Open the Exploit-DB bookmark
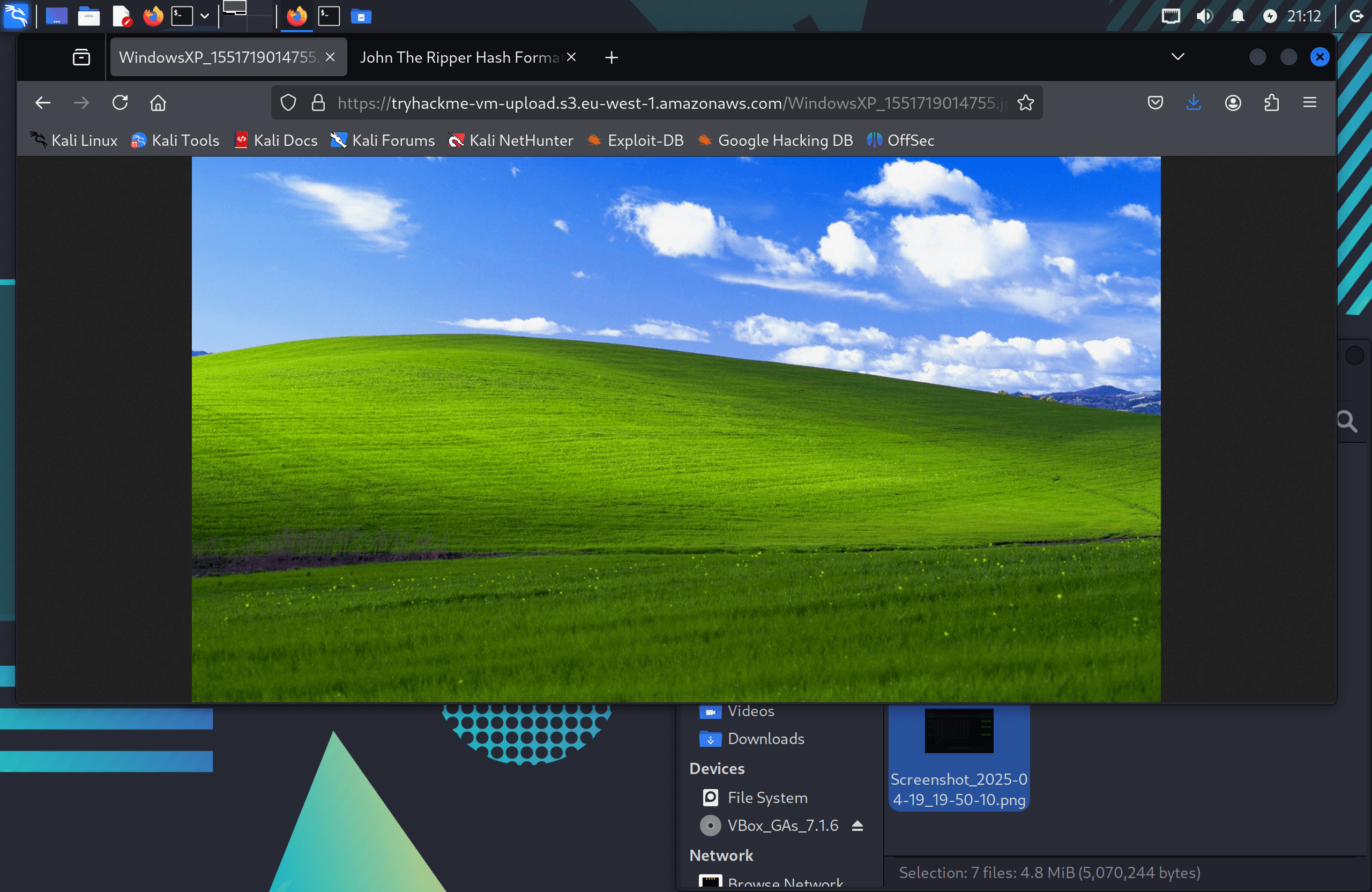Viewport: 1372px width, 892px height. tap(635, 140)
